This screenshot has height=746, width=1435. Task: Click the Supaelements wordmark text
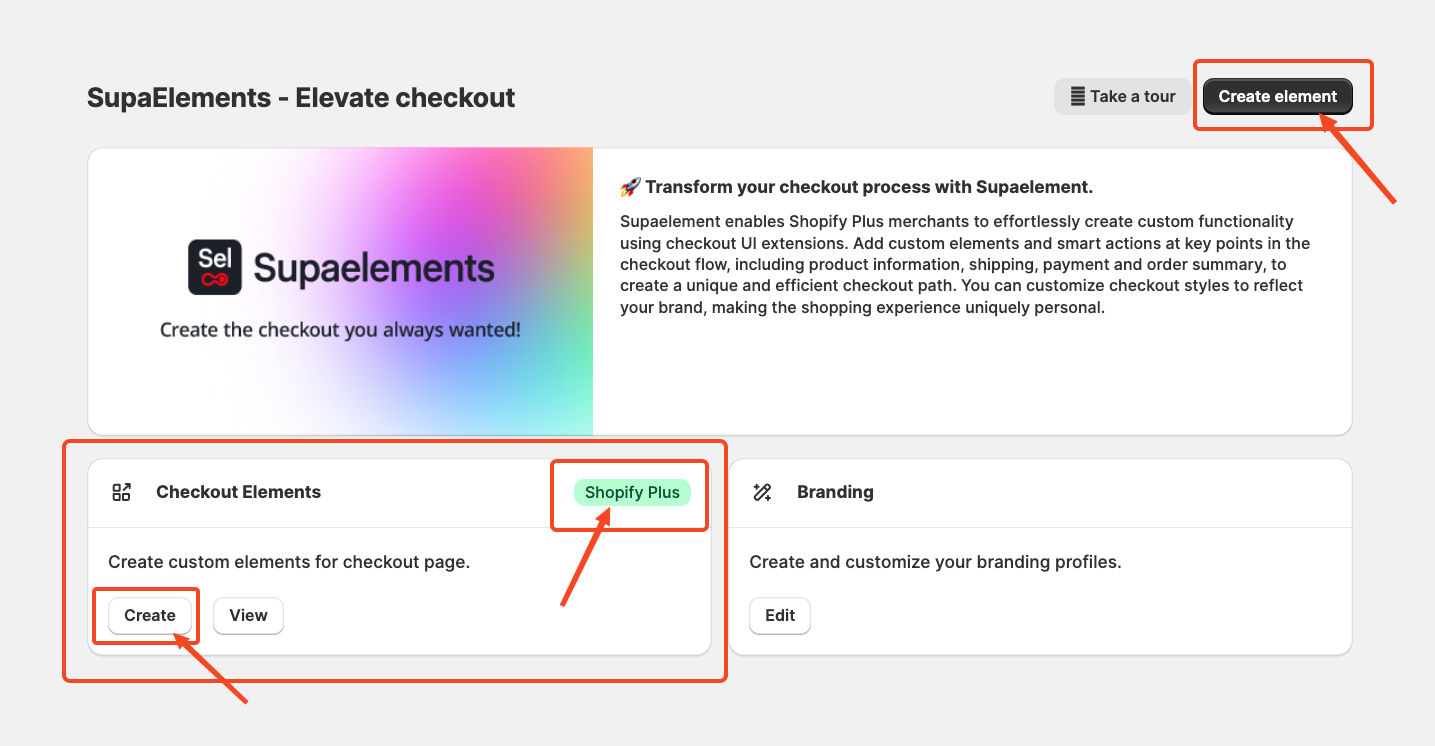[374, 268]
